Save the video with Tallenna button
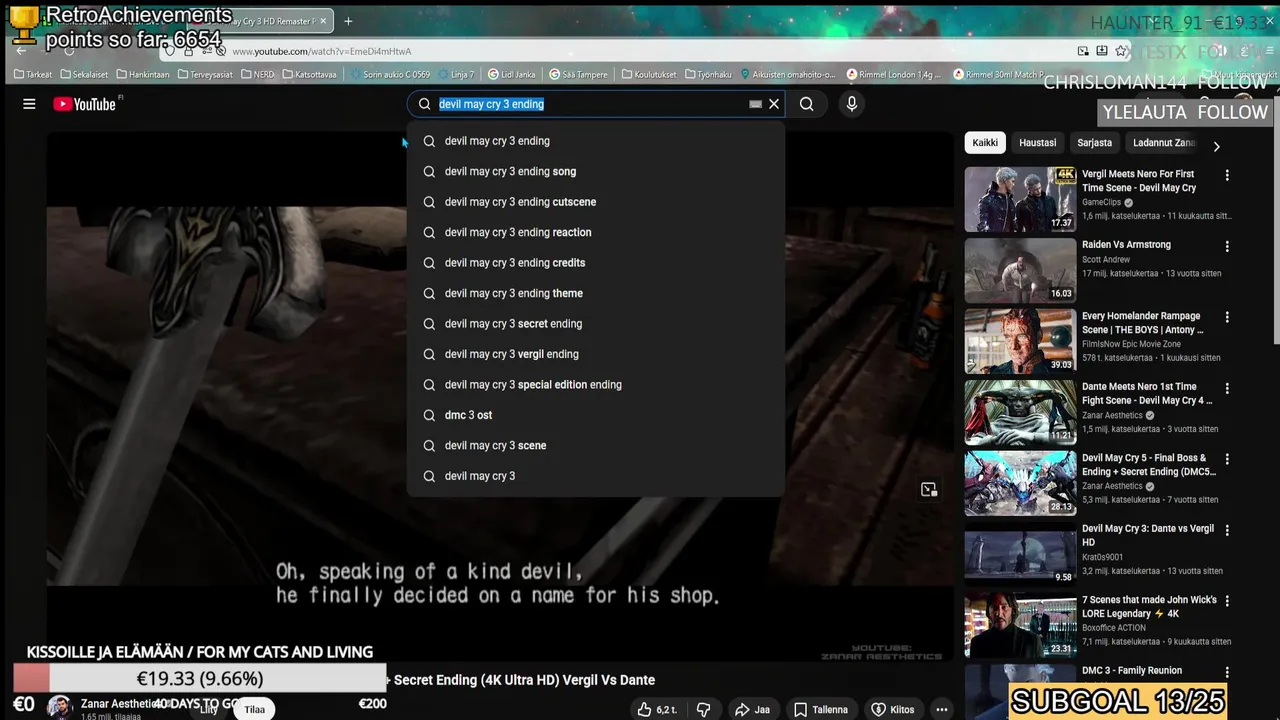Image resolution: width=1280 pixels, height=720 pixels. tap(820, 709)
